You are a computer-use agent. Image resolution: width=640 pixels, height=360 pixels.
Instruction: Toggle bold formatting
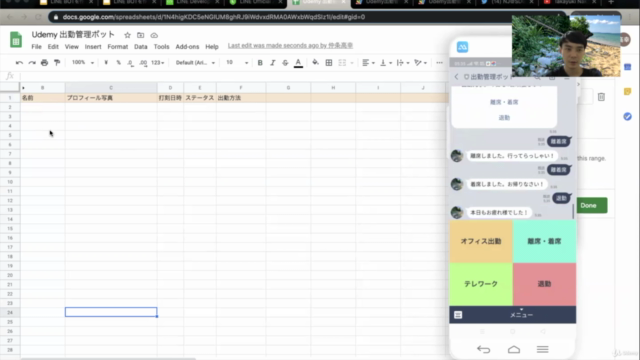click(260, 63)
